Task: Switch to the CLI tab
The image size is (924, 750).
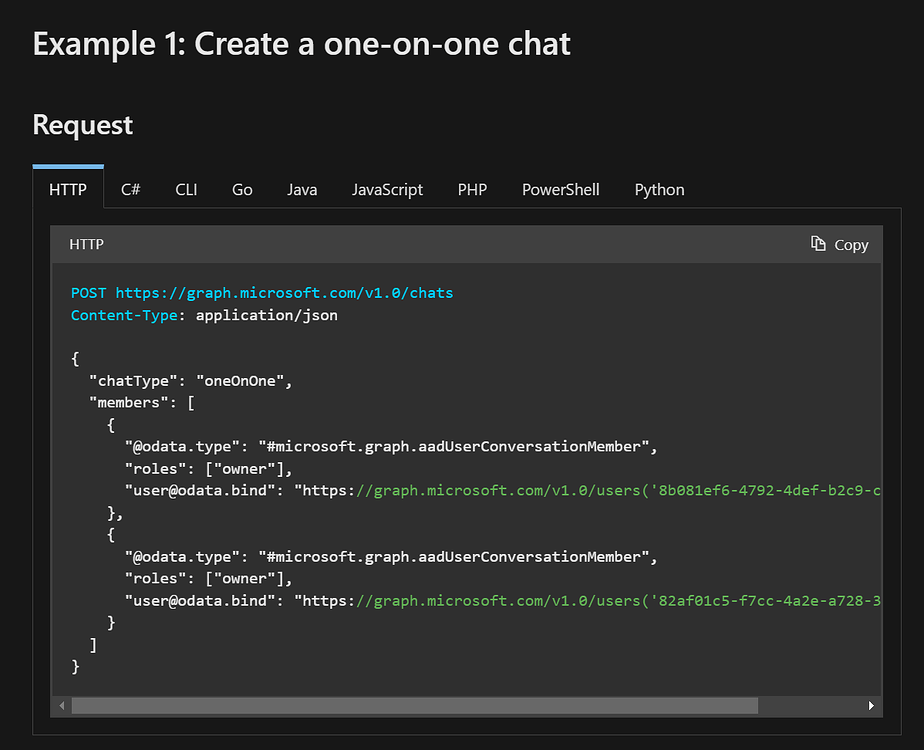Action: (x=186, y=189)
